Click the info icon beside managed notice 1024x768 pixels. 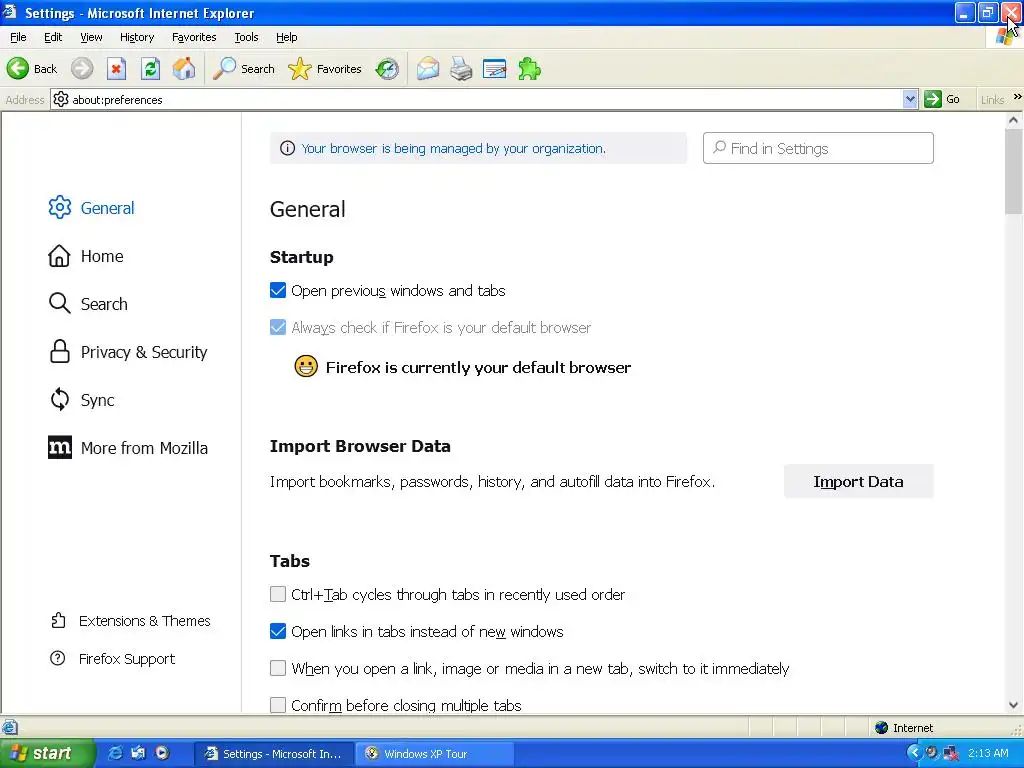(x=287, y=148)
